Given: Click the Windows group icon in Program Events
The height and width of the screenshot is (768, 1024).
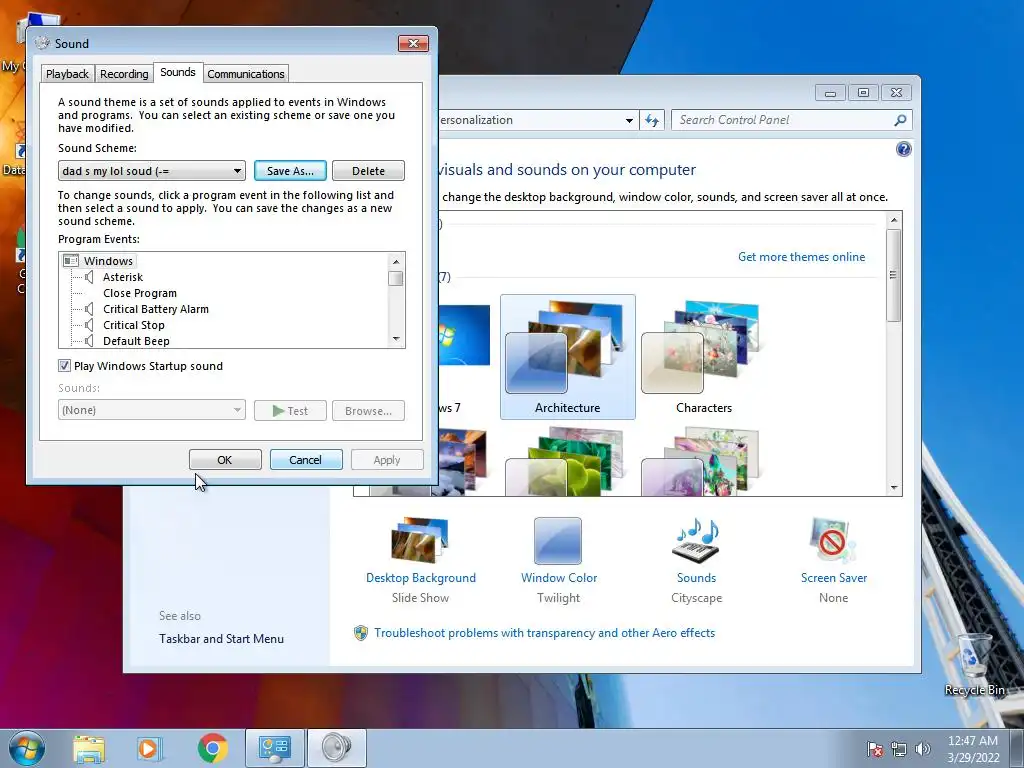Looking at the screenshot, I should [71, 261].
